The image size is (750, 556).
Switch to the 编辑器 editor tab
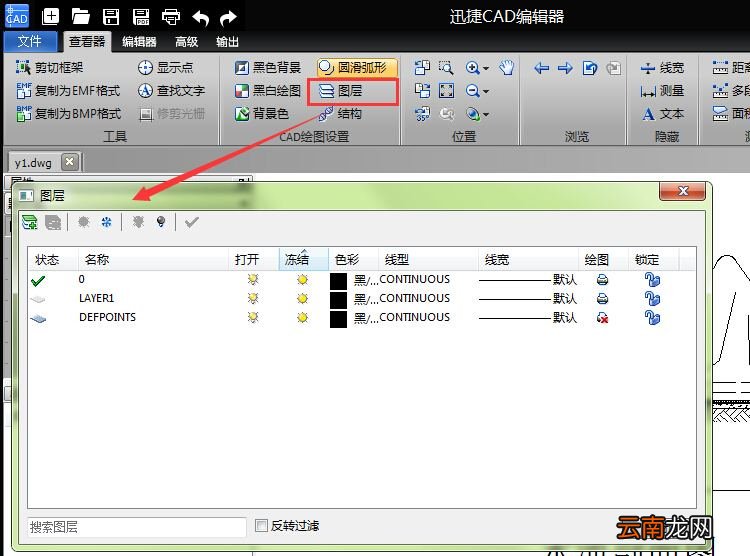(x=139, y=42)
